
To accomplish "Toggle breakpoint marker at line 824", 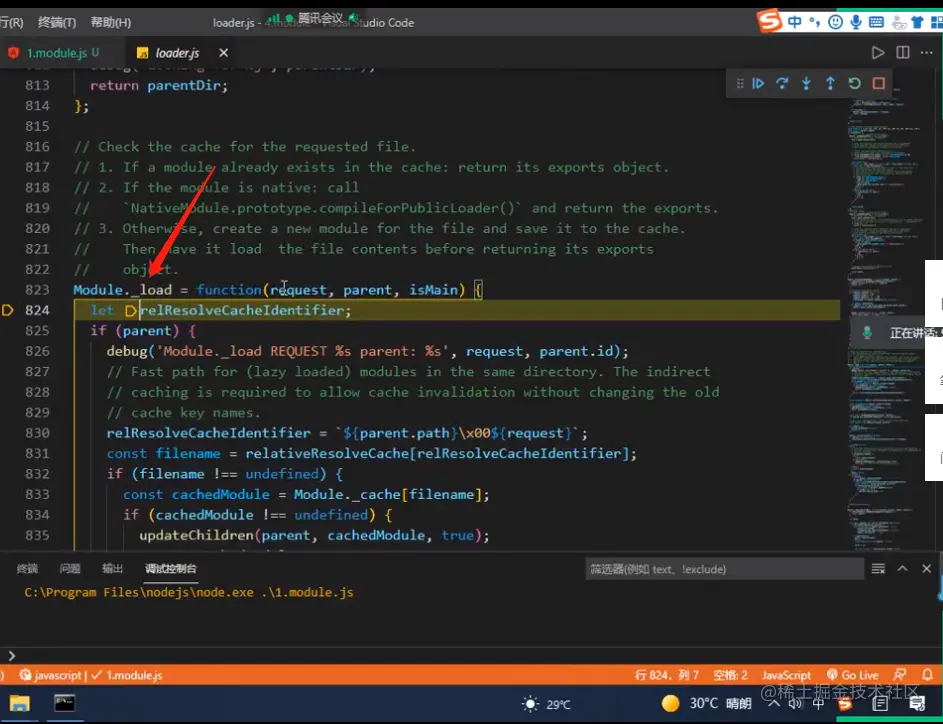I will pos(9,310).
